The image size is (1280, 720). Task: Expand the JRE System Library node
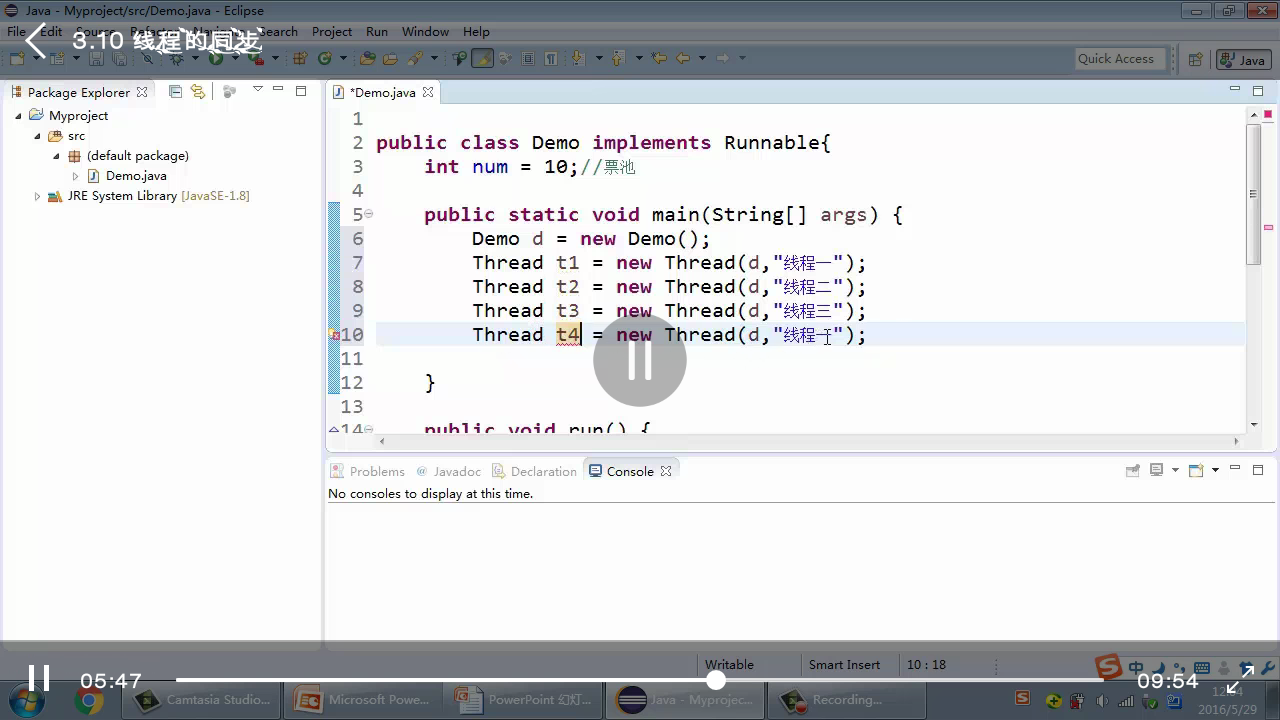(x=37, y=196)
